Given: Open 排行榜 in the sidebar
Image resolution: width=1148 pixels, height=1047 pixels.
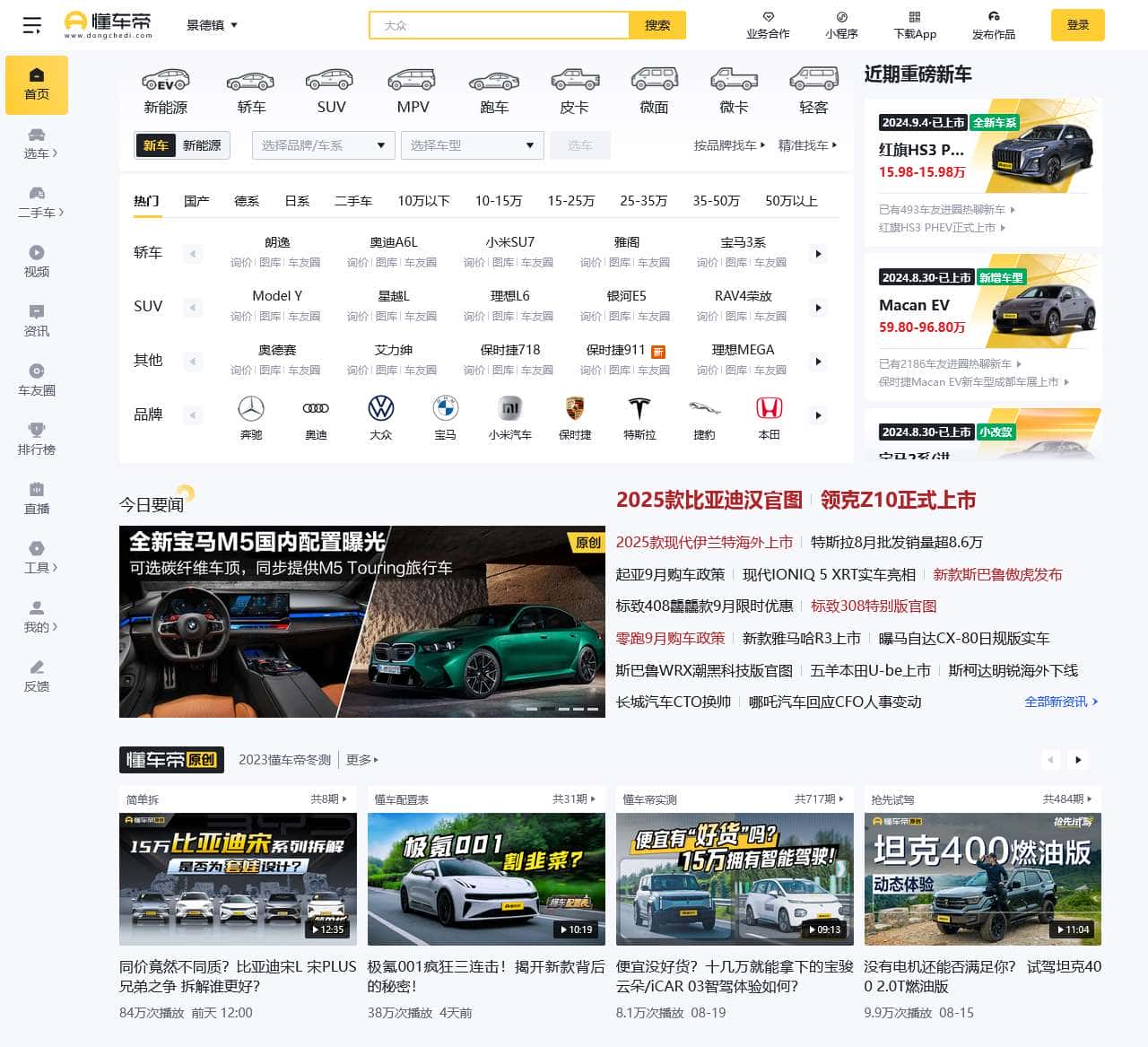Looking at the screenshot, I should point(37,440).
